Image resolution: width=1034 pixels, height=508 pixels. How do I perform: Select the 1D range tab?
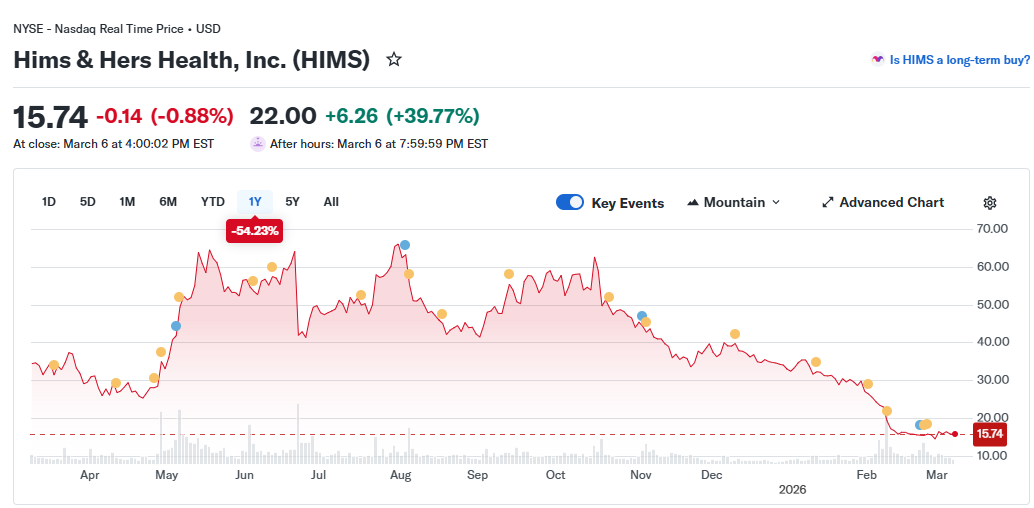[x=48, y=202]
